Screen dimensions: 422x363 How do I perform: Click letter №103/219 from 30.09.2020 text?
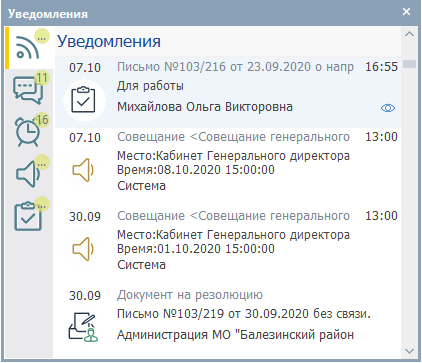(x=244, y=314)
